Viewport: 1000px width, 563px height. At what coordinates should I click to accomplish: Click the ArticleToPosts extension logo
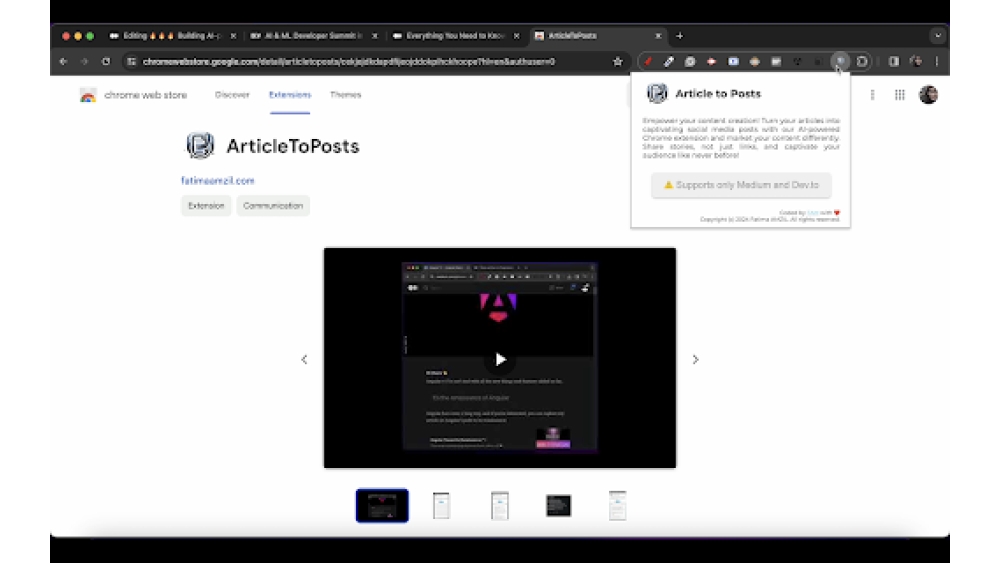coord(200,145)
